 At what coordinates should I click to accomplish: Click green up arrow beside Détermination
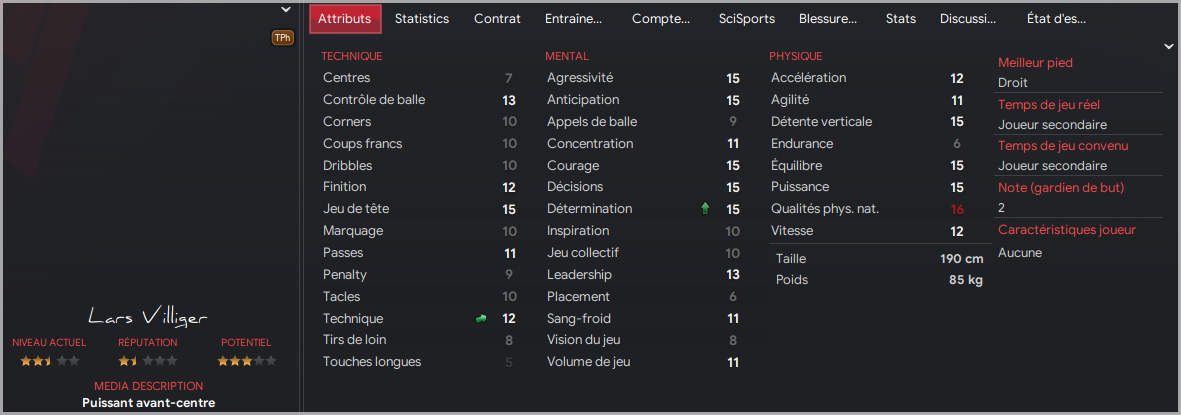[705, 209]
